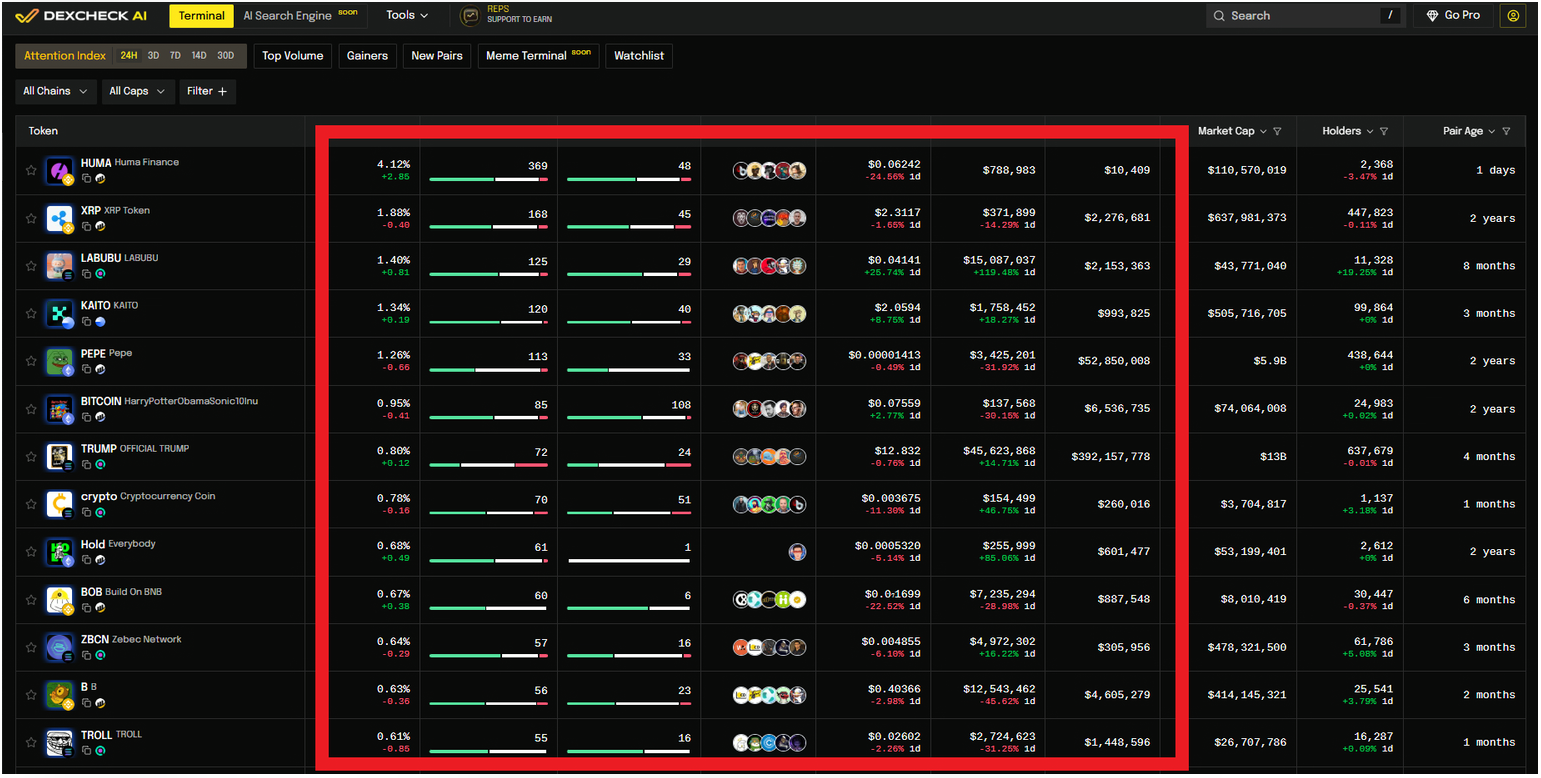Open the user profile icon
1541x778 pixels.
(1512, 16)
